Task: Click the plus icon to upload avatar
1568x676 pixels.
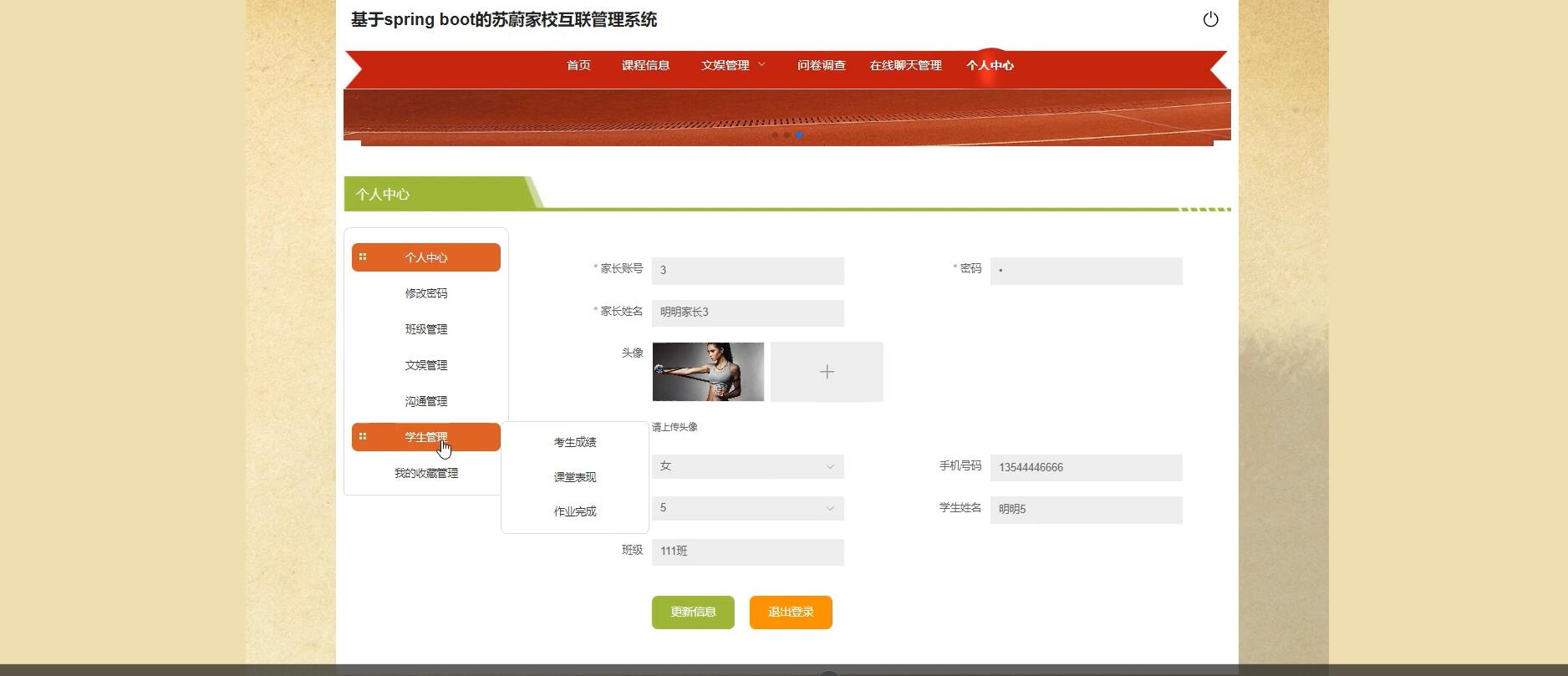Action: [x=827, y=372]
